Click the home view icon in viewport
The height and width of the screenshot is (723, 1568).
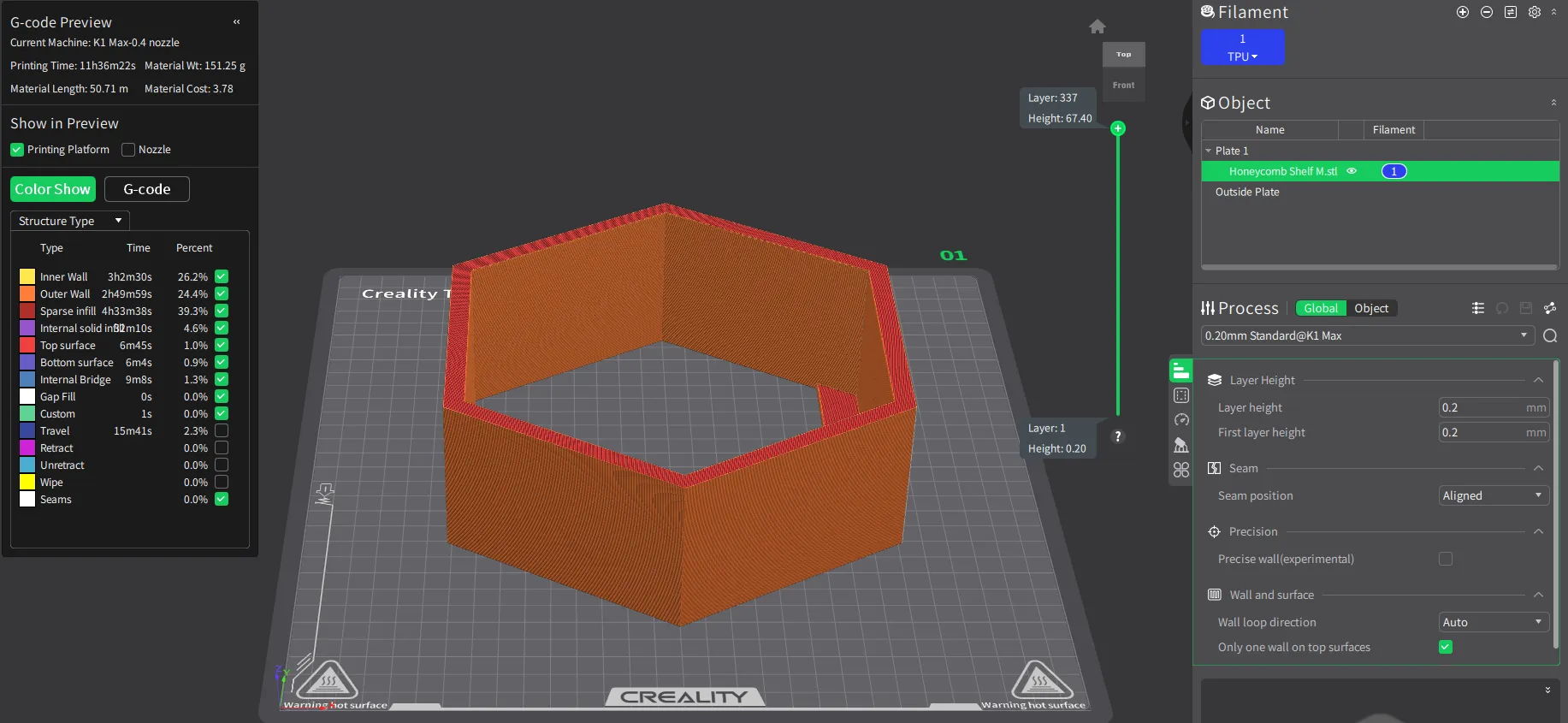[1098, 27]
